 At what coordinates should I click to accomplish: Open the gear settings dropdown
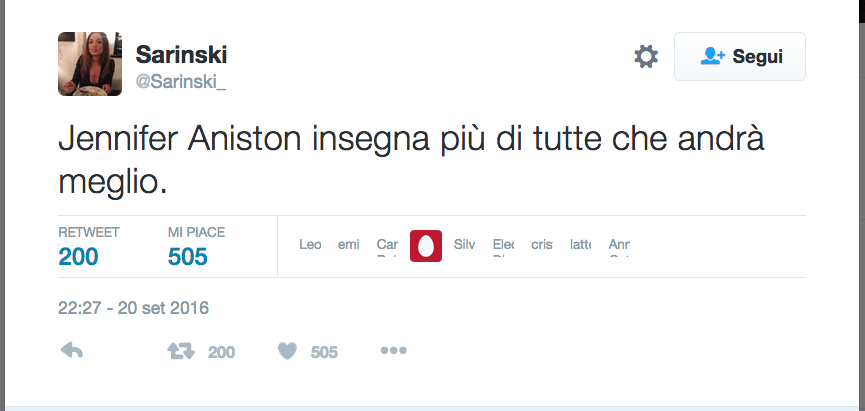[x=646, y=57]
